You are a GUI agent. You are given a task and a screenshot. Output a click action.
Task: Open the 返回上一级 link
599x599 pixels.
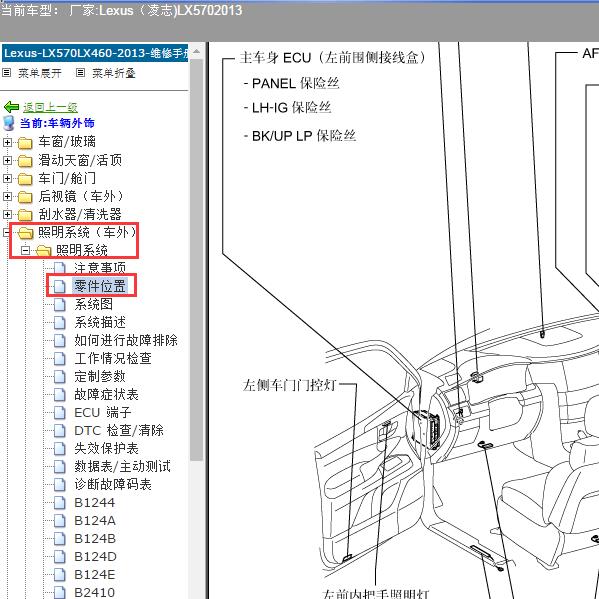pos(50,107)
